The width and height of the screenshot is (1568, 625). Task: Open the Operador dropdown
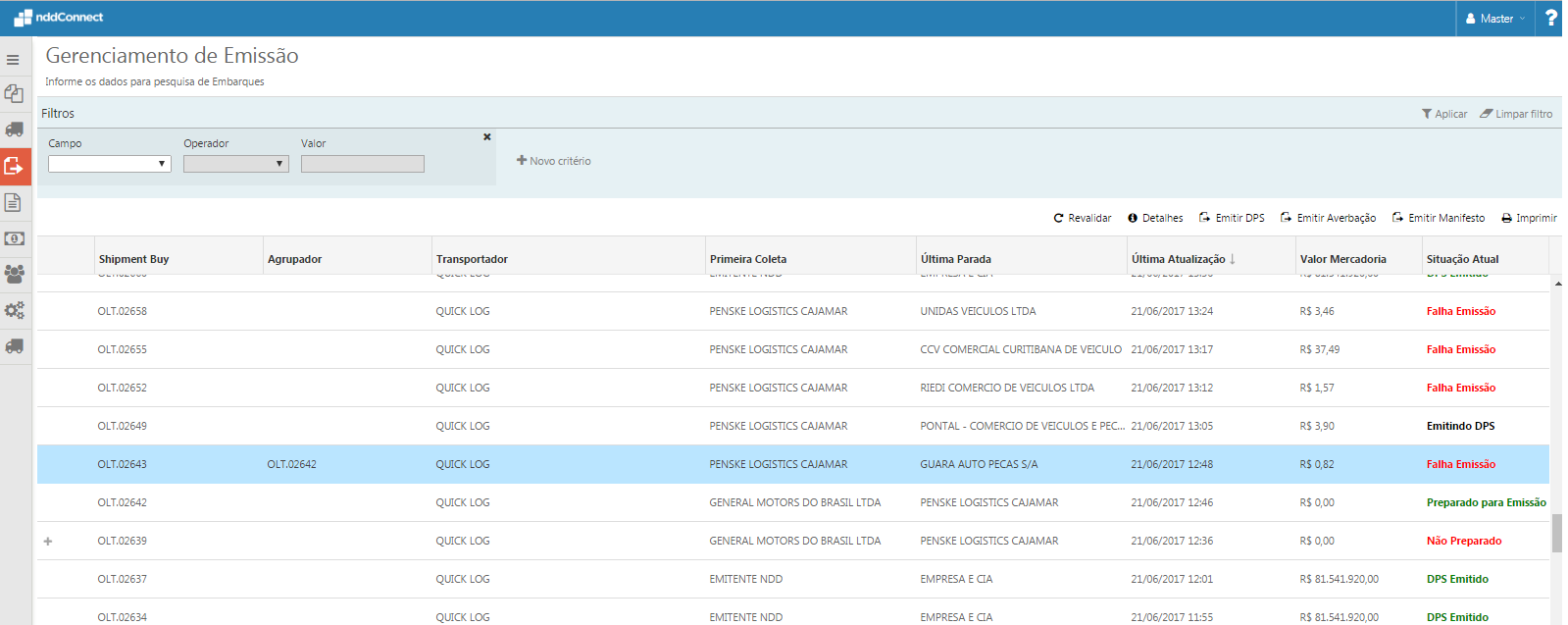[235, 164]
